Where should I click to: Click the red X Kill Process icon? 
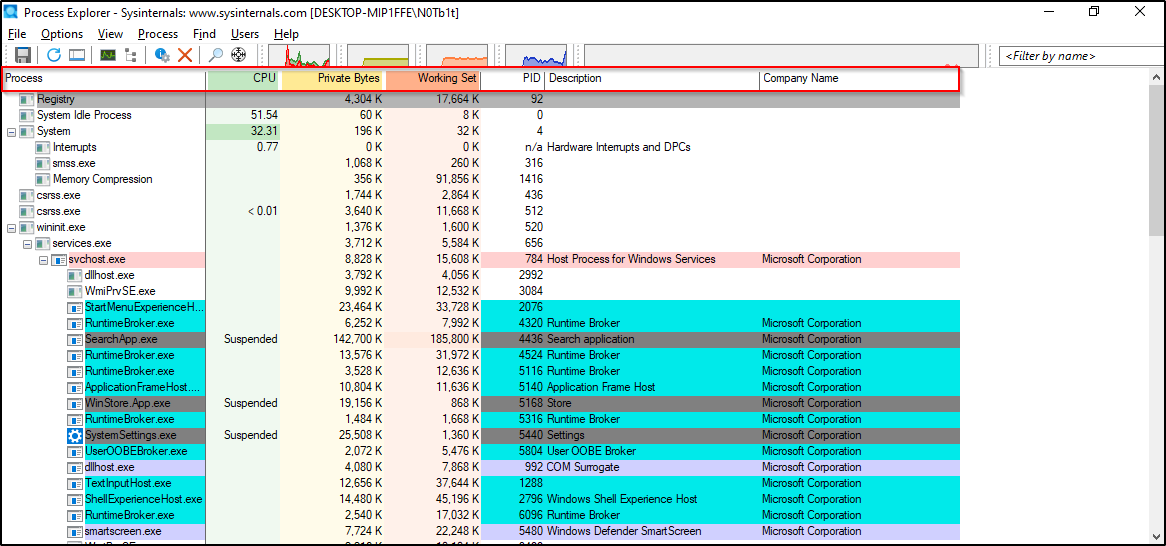click(185, 55)
